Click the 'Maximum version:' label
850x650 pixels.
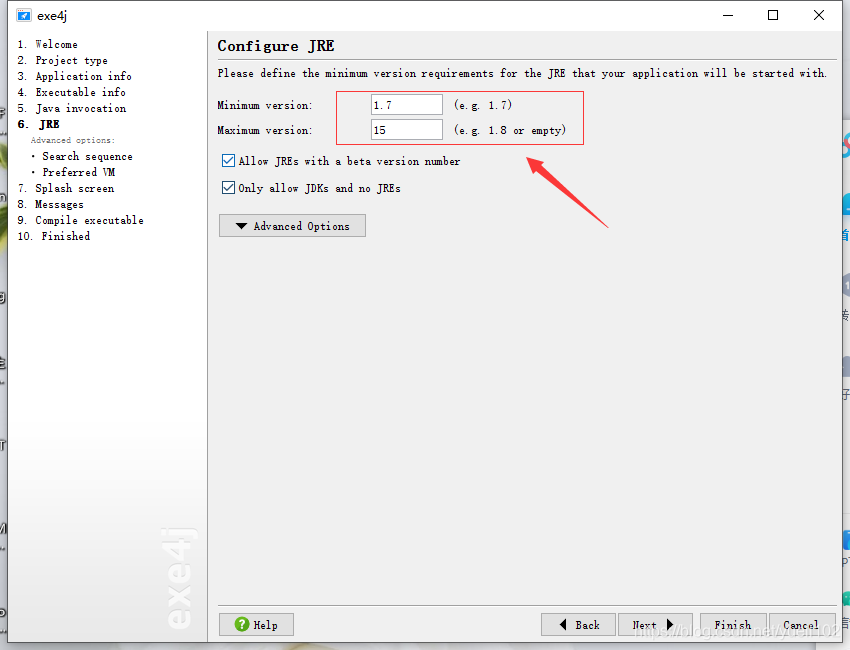pyautogui.click(x=265, y=130)
